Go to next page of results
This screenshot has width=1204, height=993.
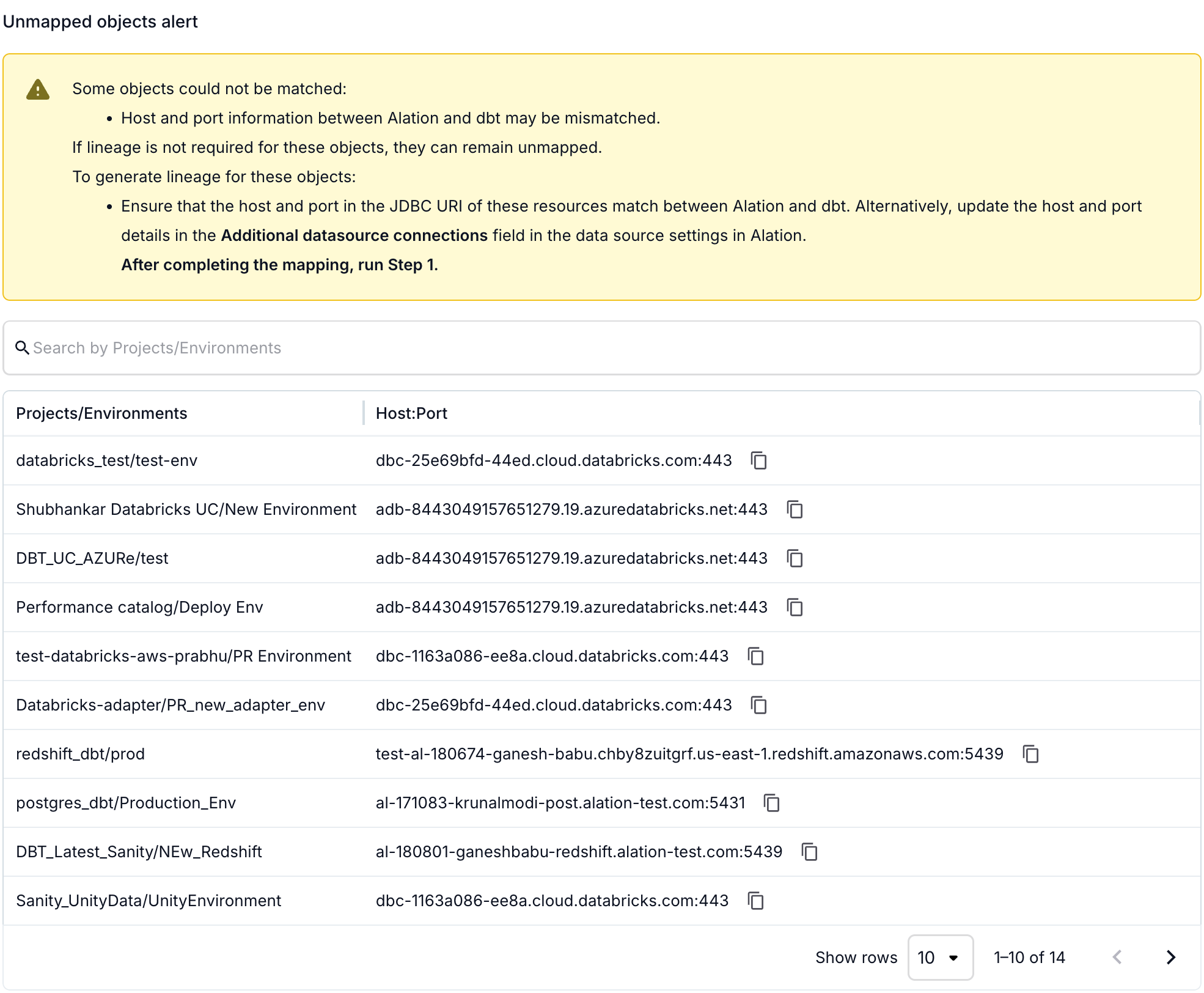click(1170, 958)
